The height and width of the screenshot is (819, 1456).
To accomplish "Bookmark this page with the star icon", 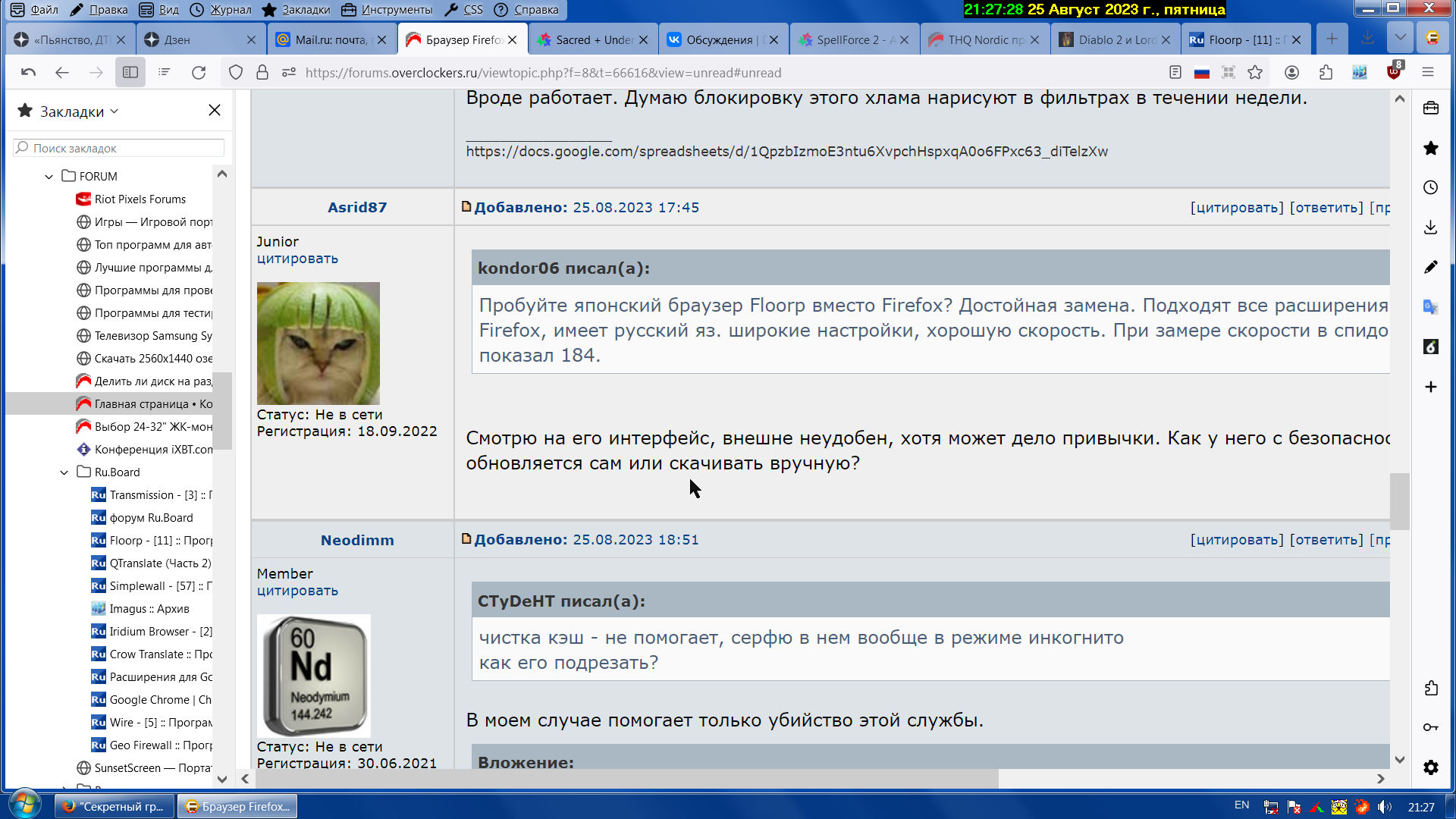I will [x=1255, y=73].
